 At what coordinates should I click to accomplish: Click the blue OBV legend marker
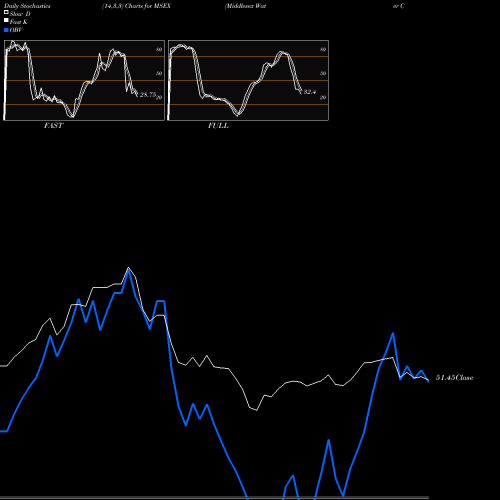coord(6,30)
